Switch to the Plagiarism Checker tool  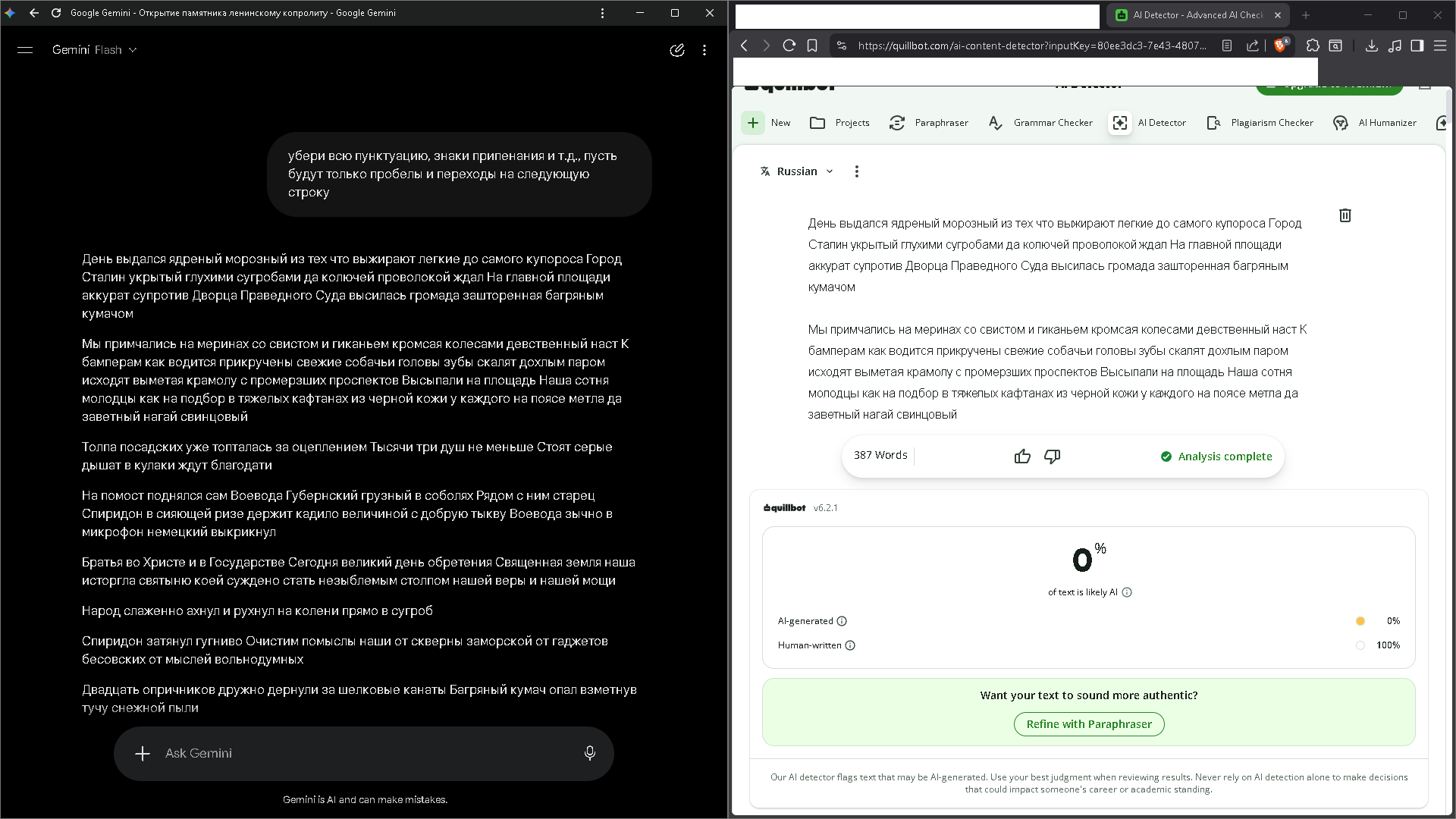click(x=1260, y=123)
